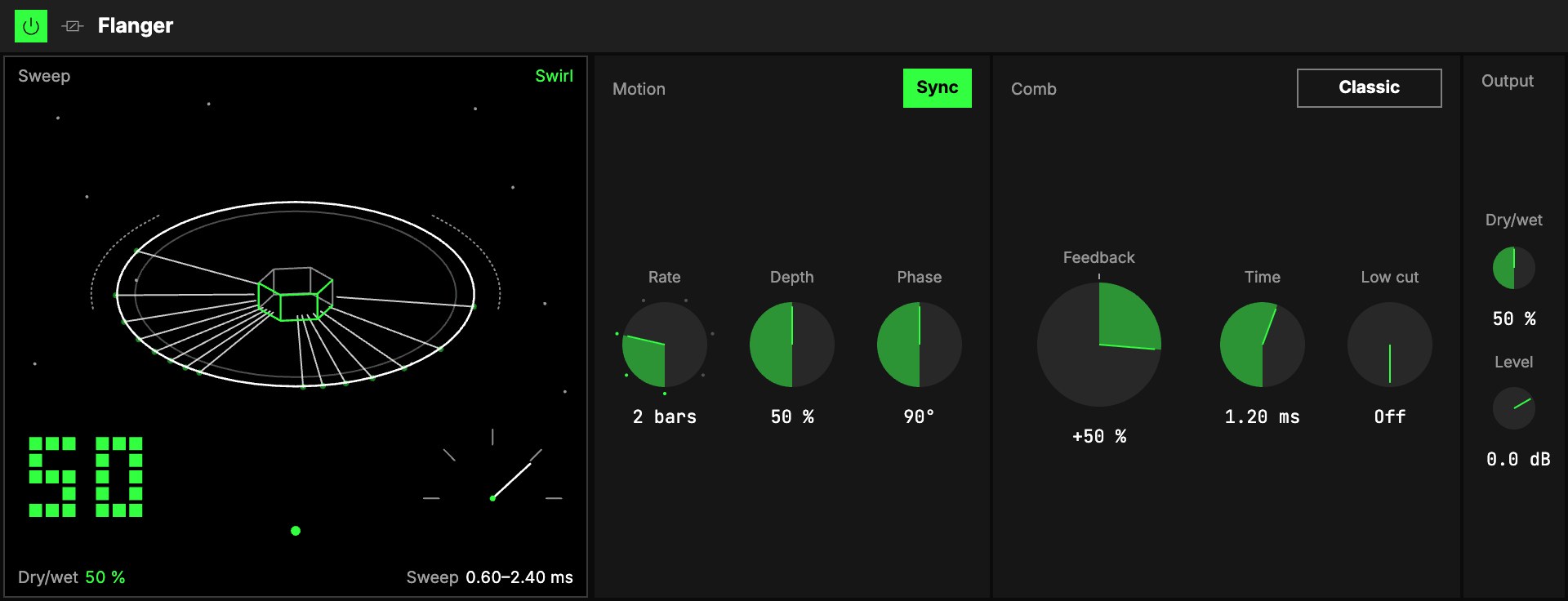Click the Output Level knob
Image resolution: width=1568 pixels, height=601 pixels.
pos(1514,408)
